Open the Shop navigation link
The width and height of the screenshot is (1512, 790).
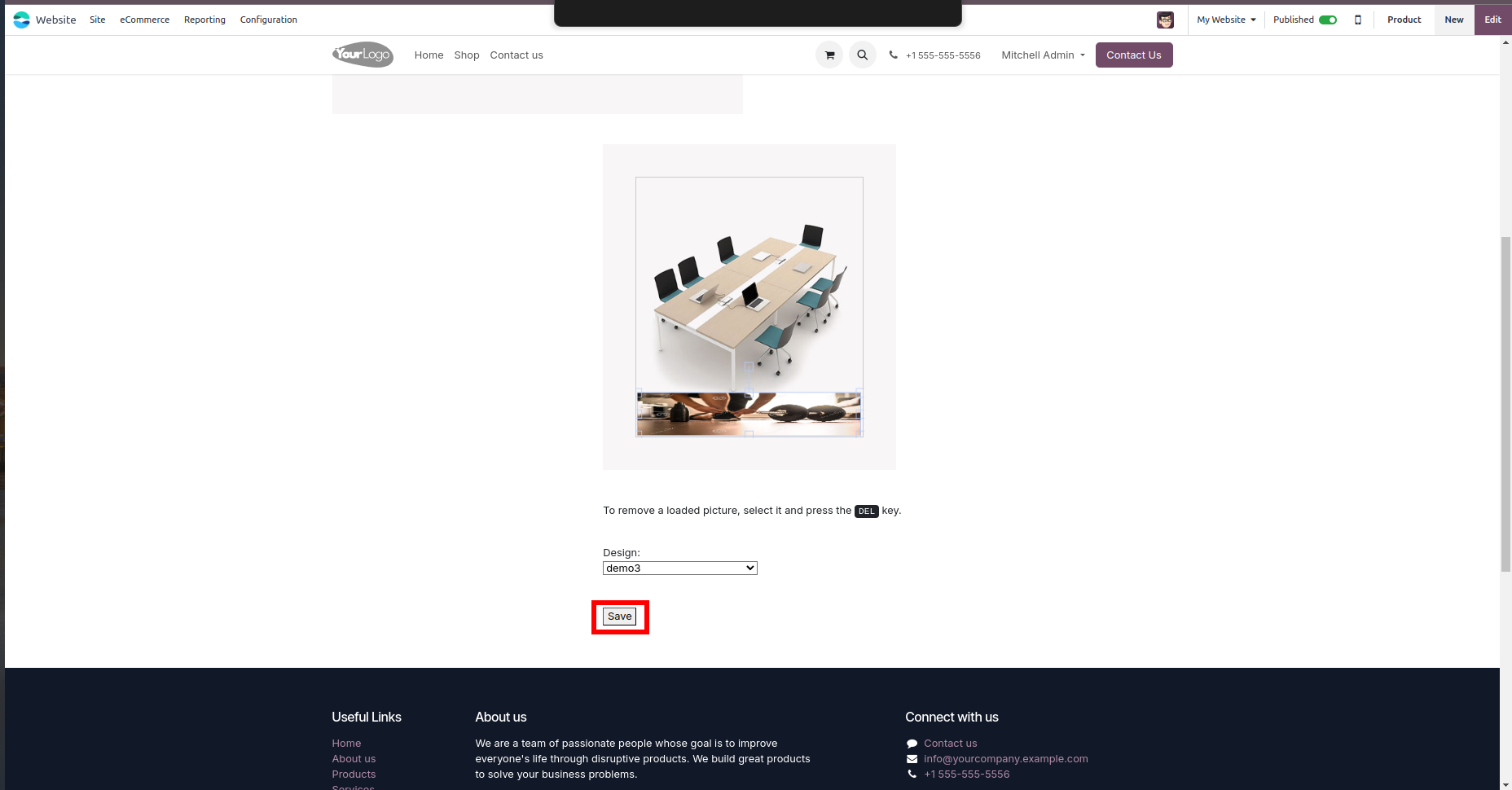pyautogui.click(x=467, y=55)
